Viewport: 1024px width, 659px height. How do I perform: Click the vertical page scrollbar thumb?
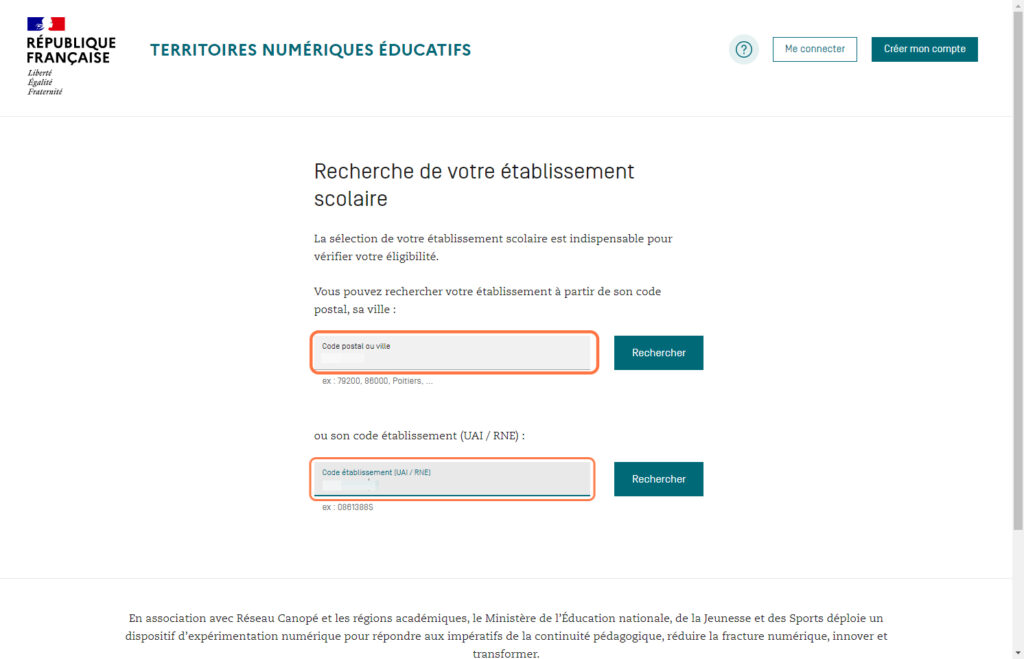pos(1018,270)
